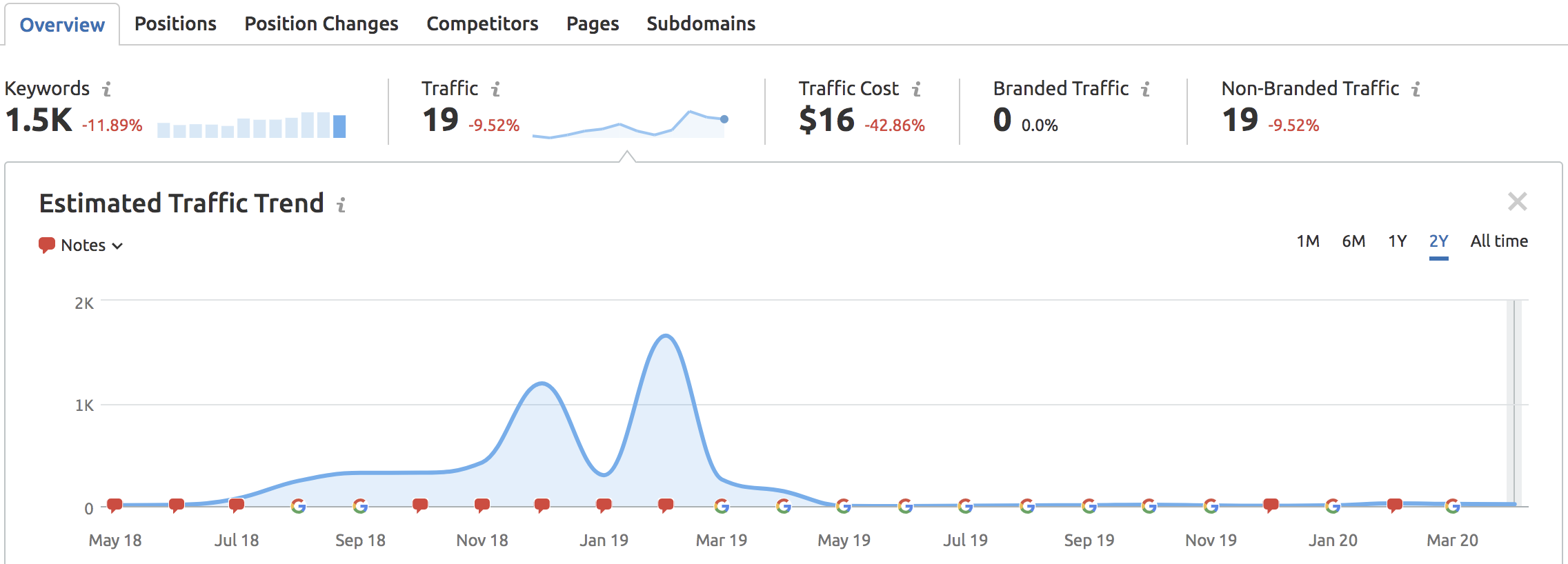Open the Position Changes tab
This screenshot has height=564, width=1568.
point(321,24)
